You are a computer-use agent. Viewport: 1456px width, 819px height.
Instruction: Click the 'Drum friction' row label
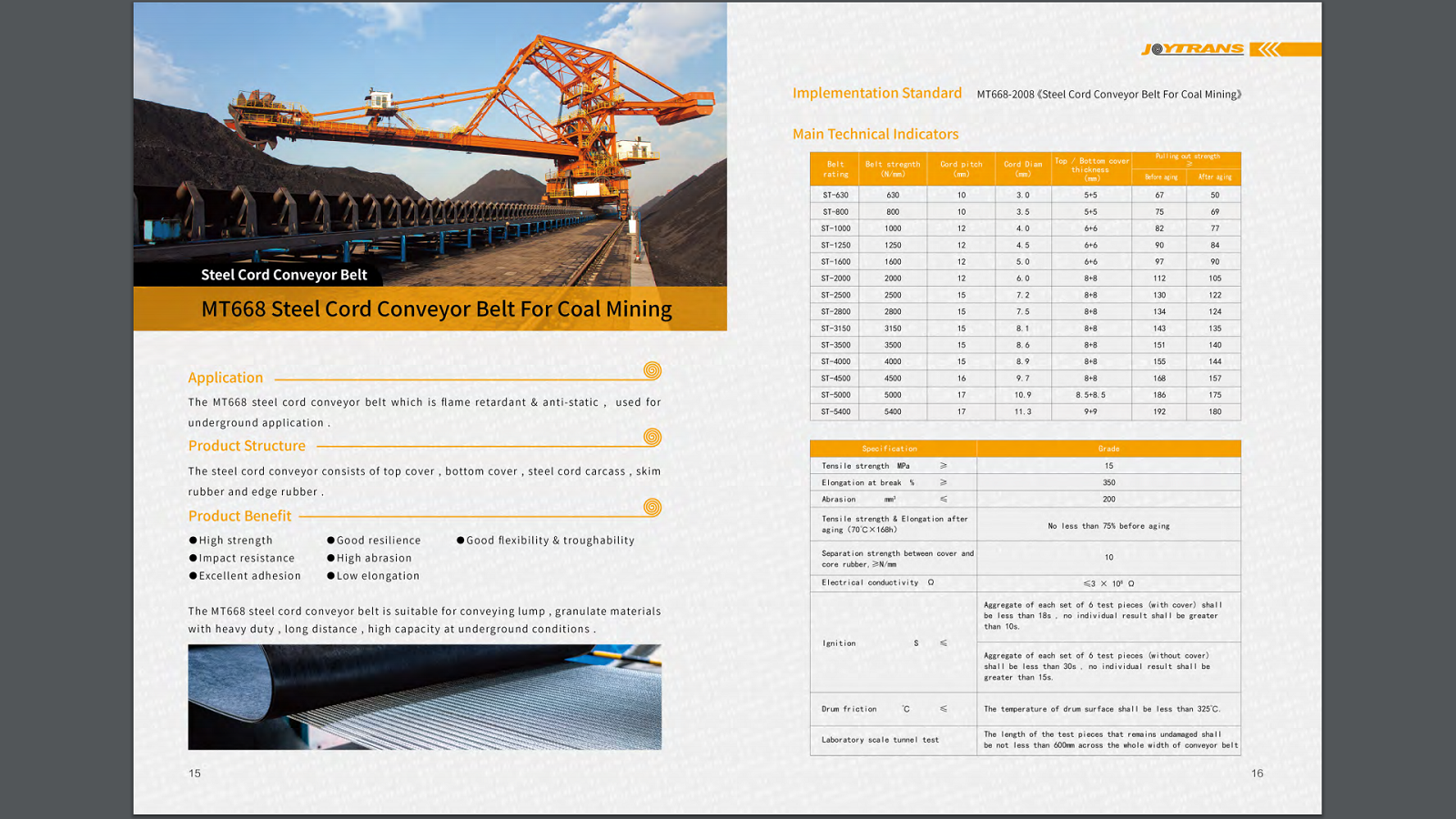click(x=849, y=710)
